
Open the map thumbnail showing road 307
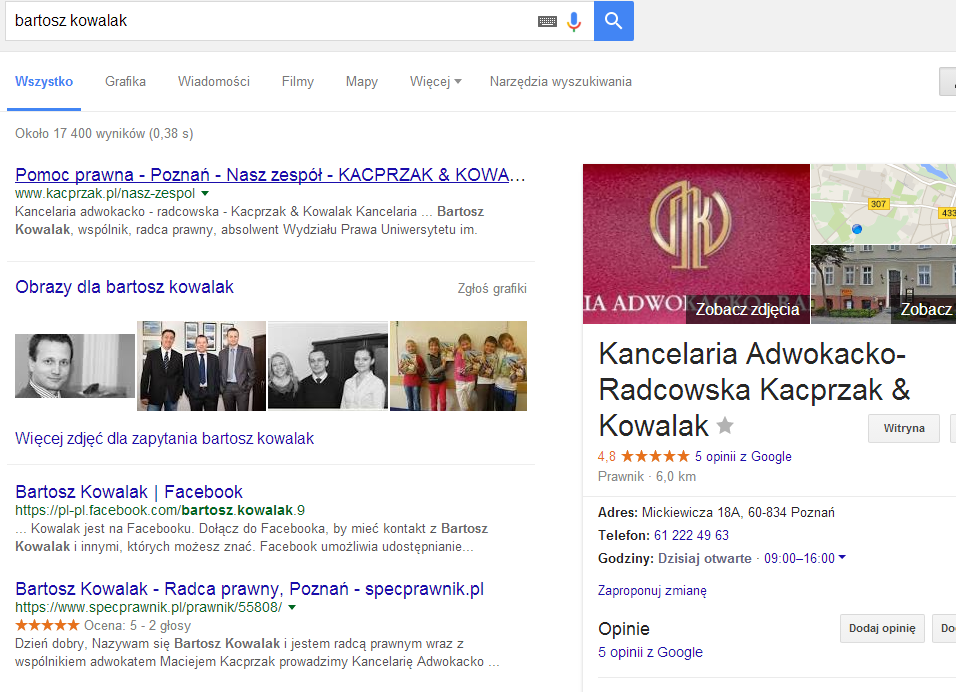click(883, 204)
